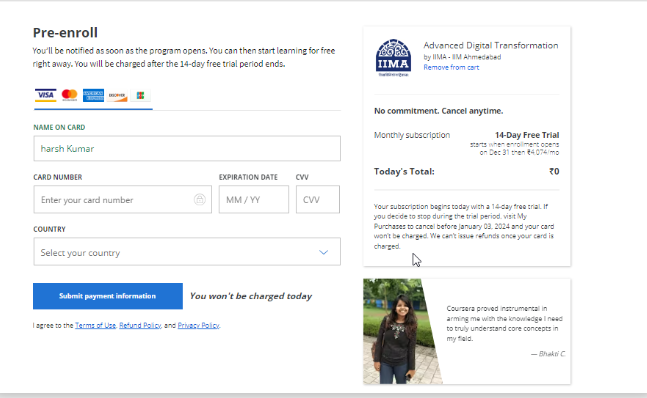Click Advanced Digital Transformation course title
Image resolution: width=647 pixels, height=398 pixels.
pyautogui.click(x=491, y=45)
